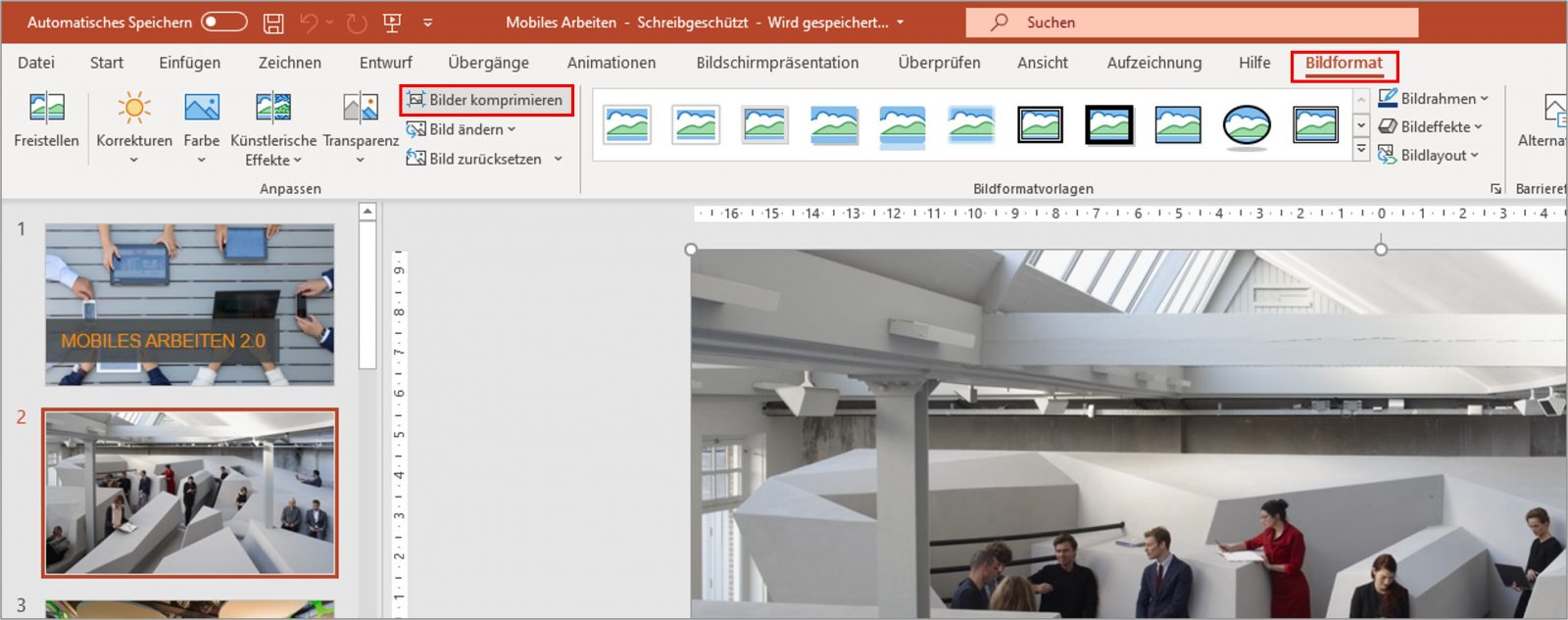This screenshot has height=620, width=1568.
Task: Click the Save disk icon
Action: coord(273,23)
